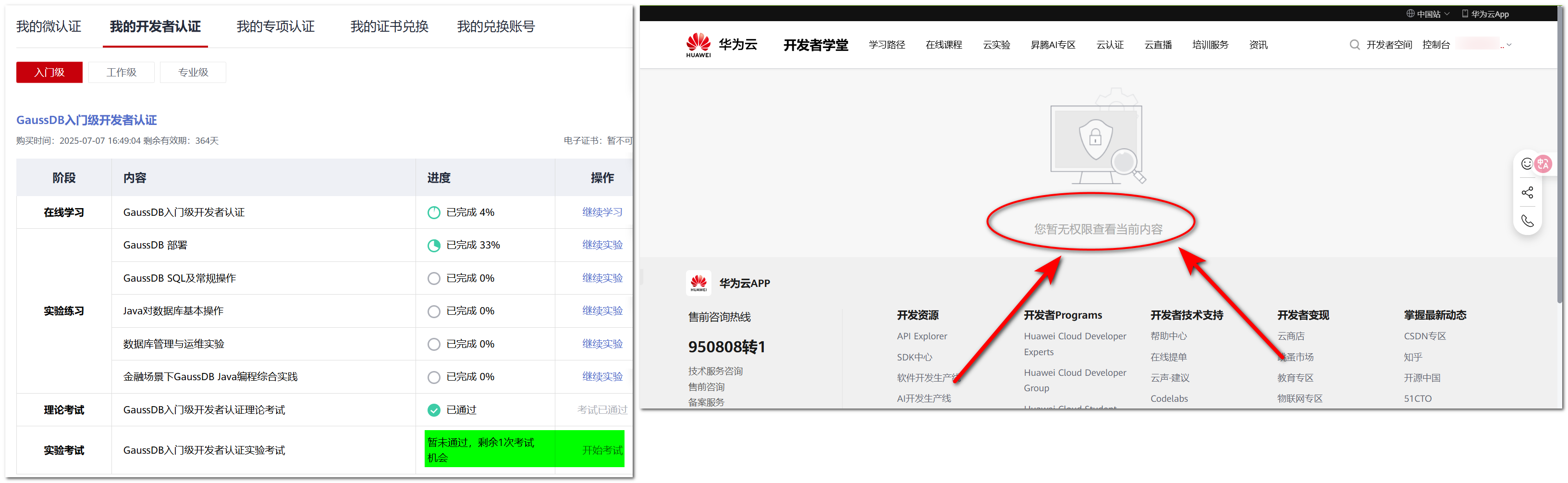Open 培训服务 in the navigation bar
This screenshot has height=483, width=1568.
click(1210, 45)
